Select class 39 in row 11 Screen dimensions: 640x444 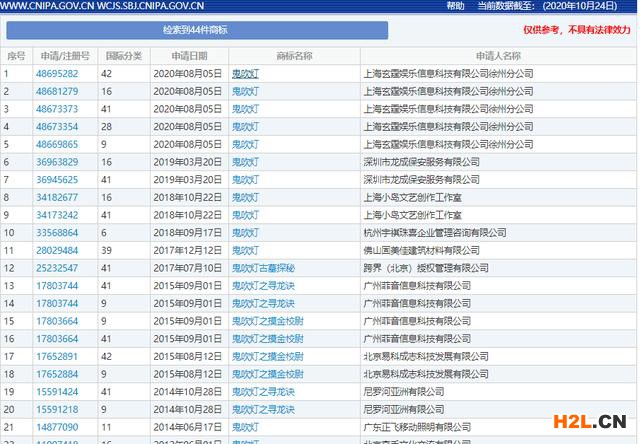(x=107, y=250)
